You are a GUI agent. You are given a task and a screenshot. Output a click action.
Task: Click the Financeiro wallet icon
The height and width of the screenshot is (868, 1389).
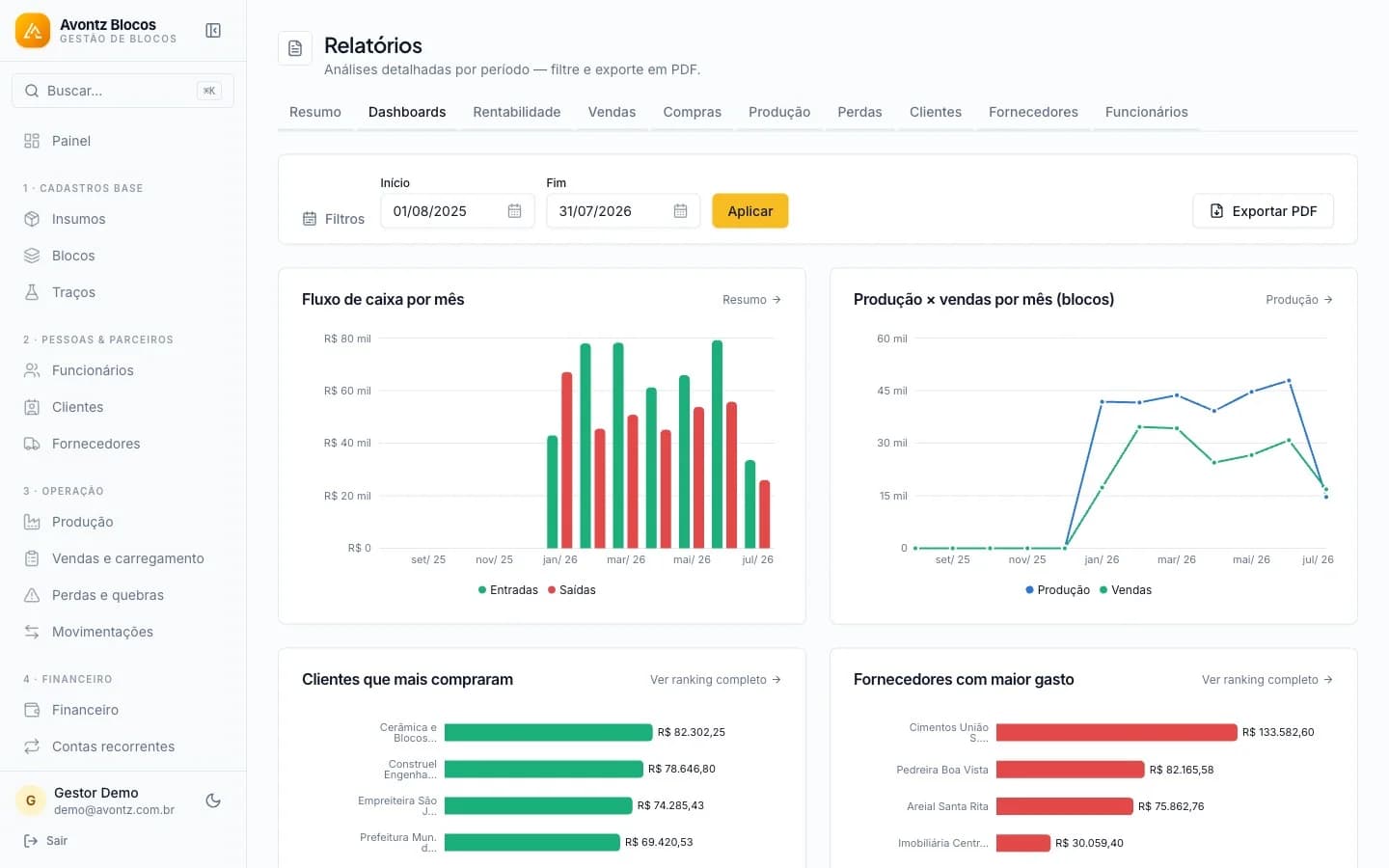tap(32, 710)
